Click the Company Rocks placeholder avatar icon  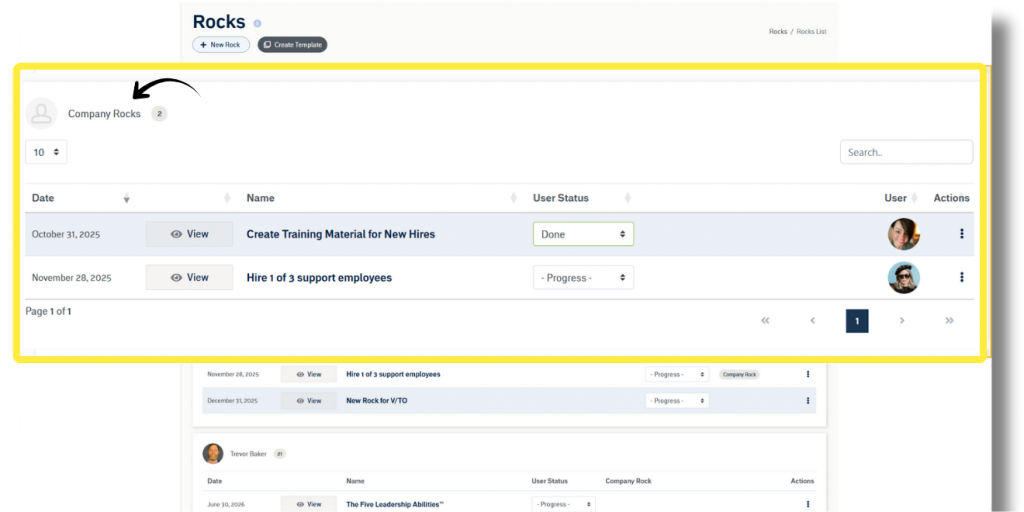[42, 114]
